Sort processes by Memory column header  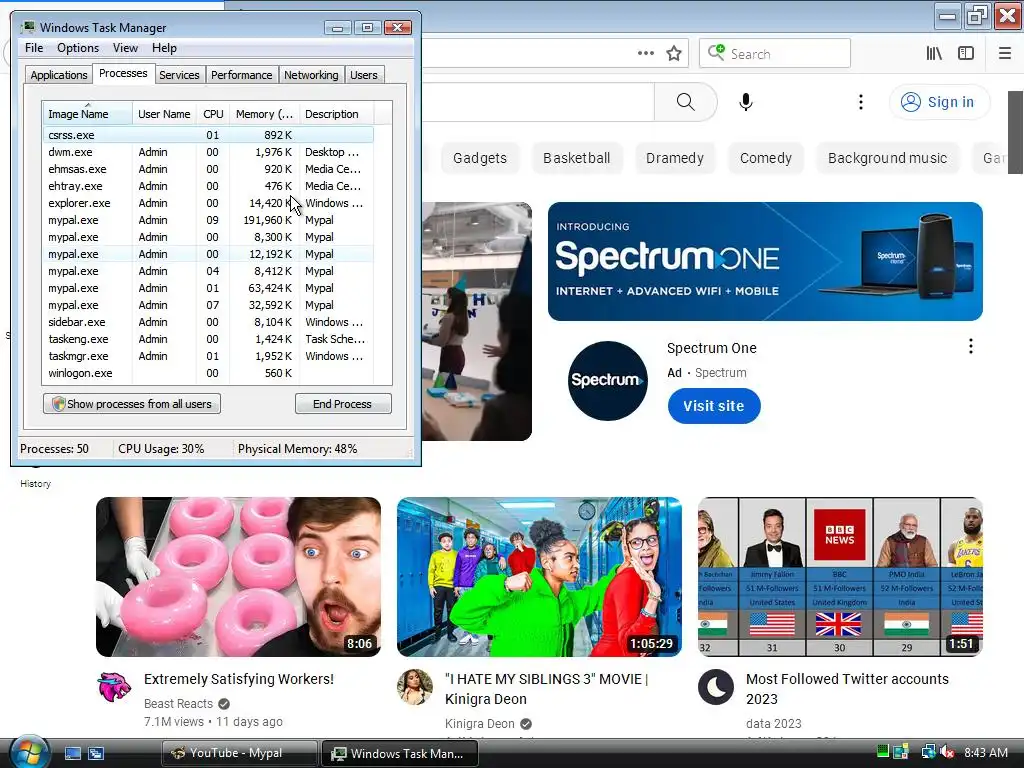pyautogui.click(x=264, y=114)
